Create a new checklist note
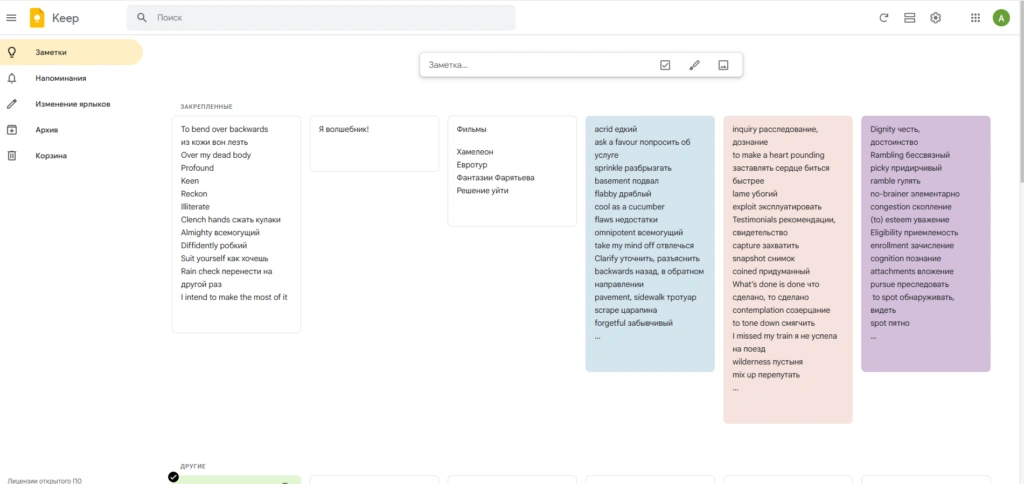 pyautogui.click(x=665, y=65)
